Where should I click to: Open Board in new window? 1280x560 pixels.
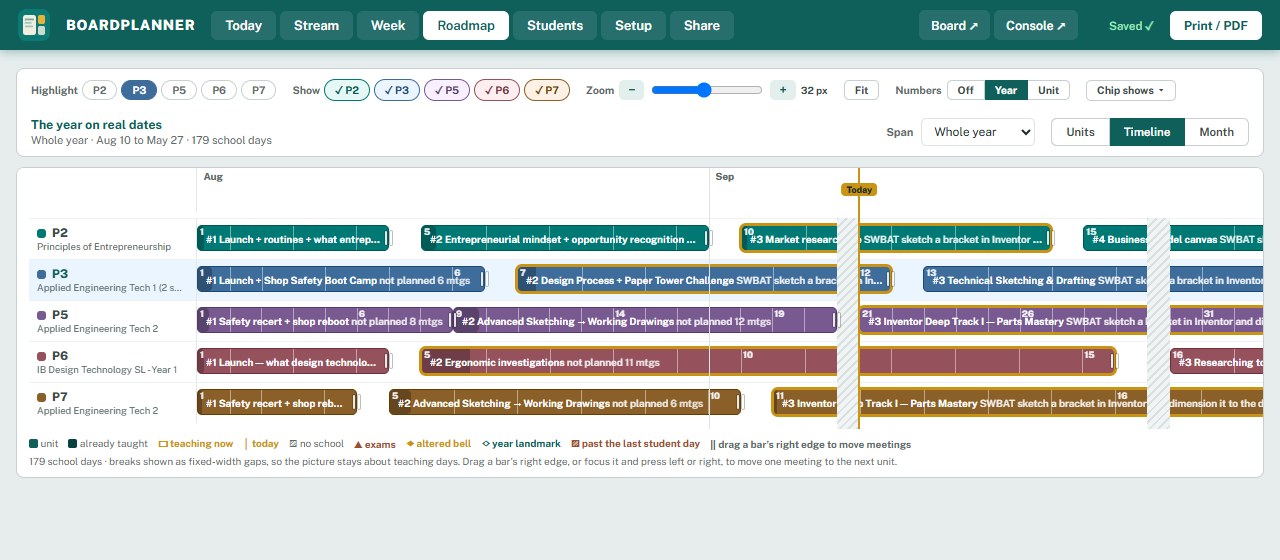tap(955, 25)
